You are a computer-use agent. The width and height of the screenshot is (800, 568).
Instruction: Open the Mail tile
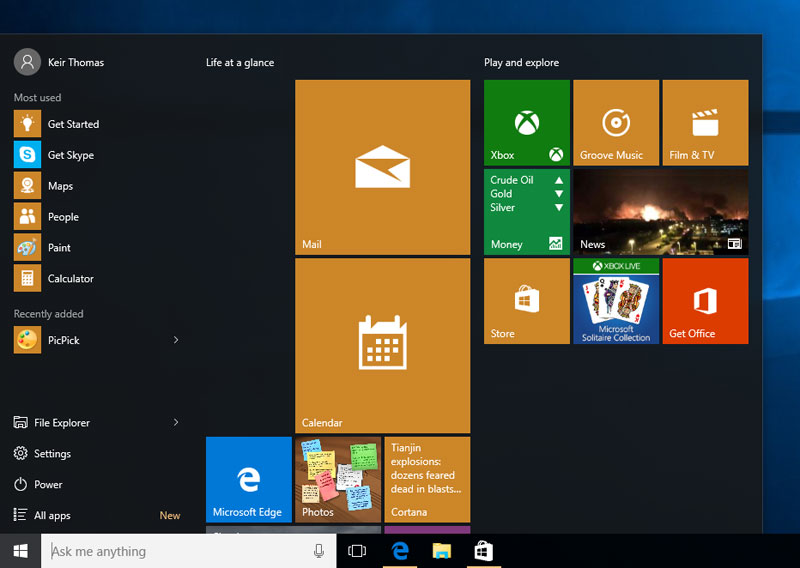click(382, 167)
